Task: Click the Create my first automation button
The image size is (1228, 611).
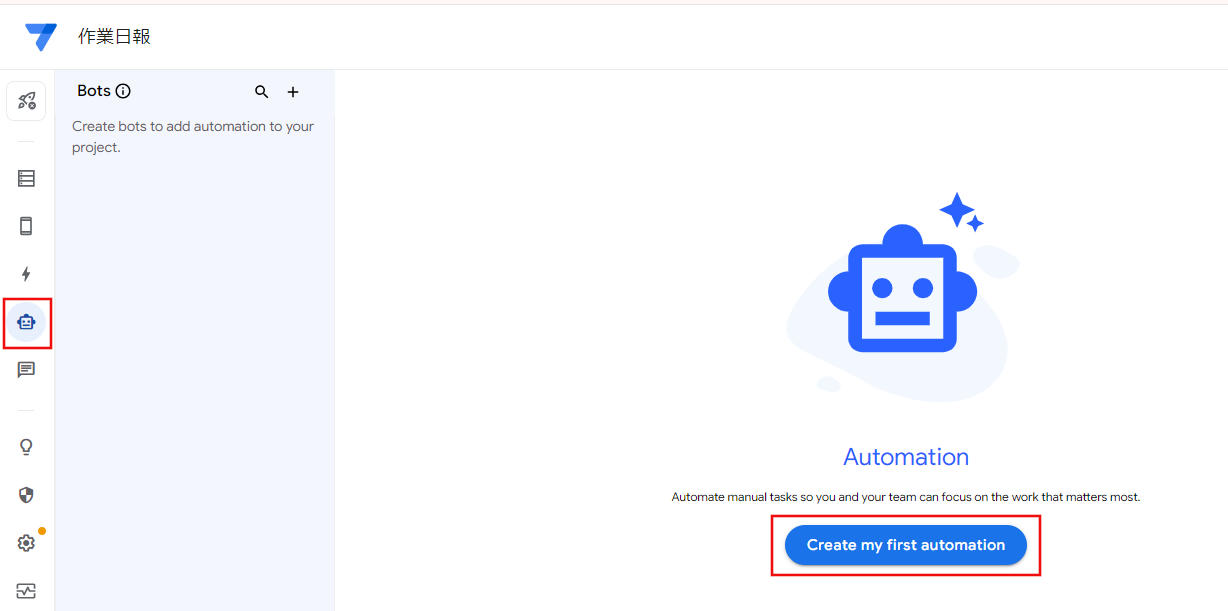Action: point(905,545)
